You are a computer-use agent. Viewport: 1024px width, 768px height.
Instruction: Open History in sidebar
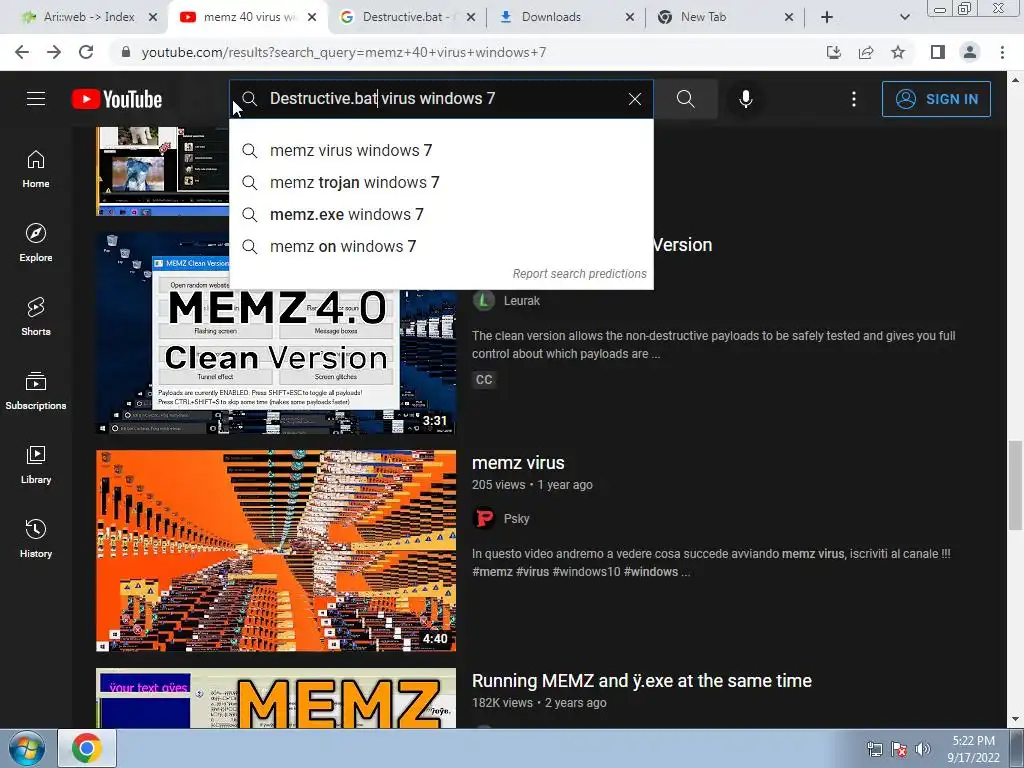point(36,538)
